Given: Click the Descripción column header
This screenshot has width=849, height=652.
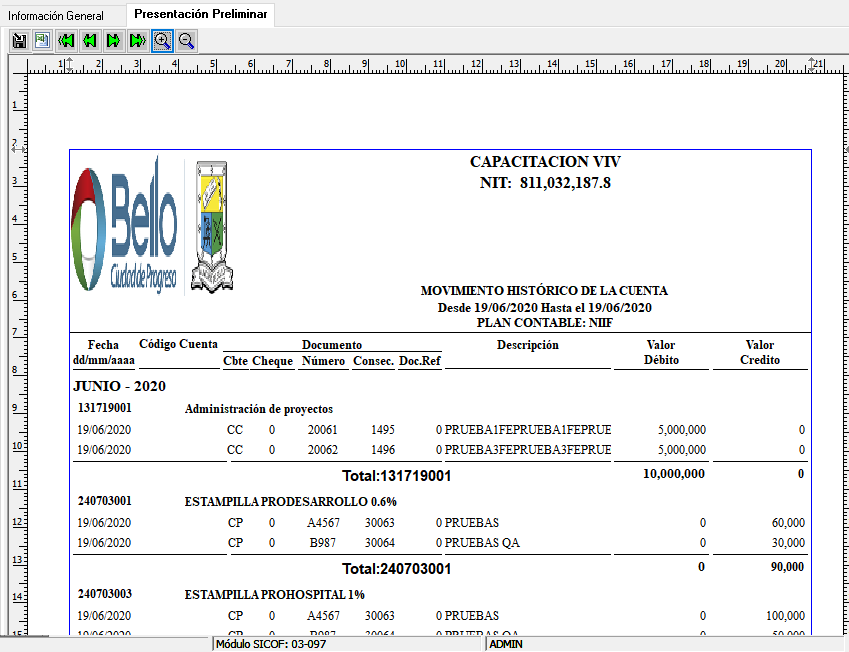Looking at the screenshot, I should click(x=527, y=345).
